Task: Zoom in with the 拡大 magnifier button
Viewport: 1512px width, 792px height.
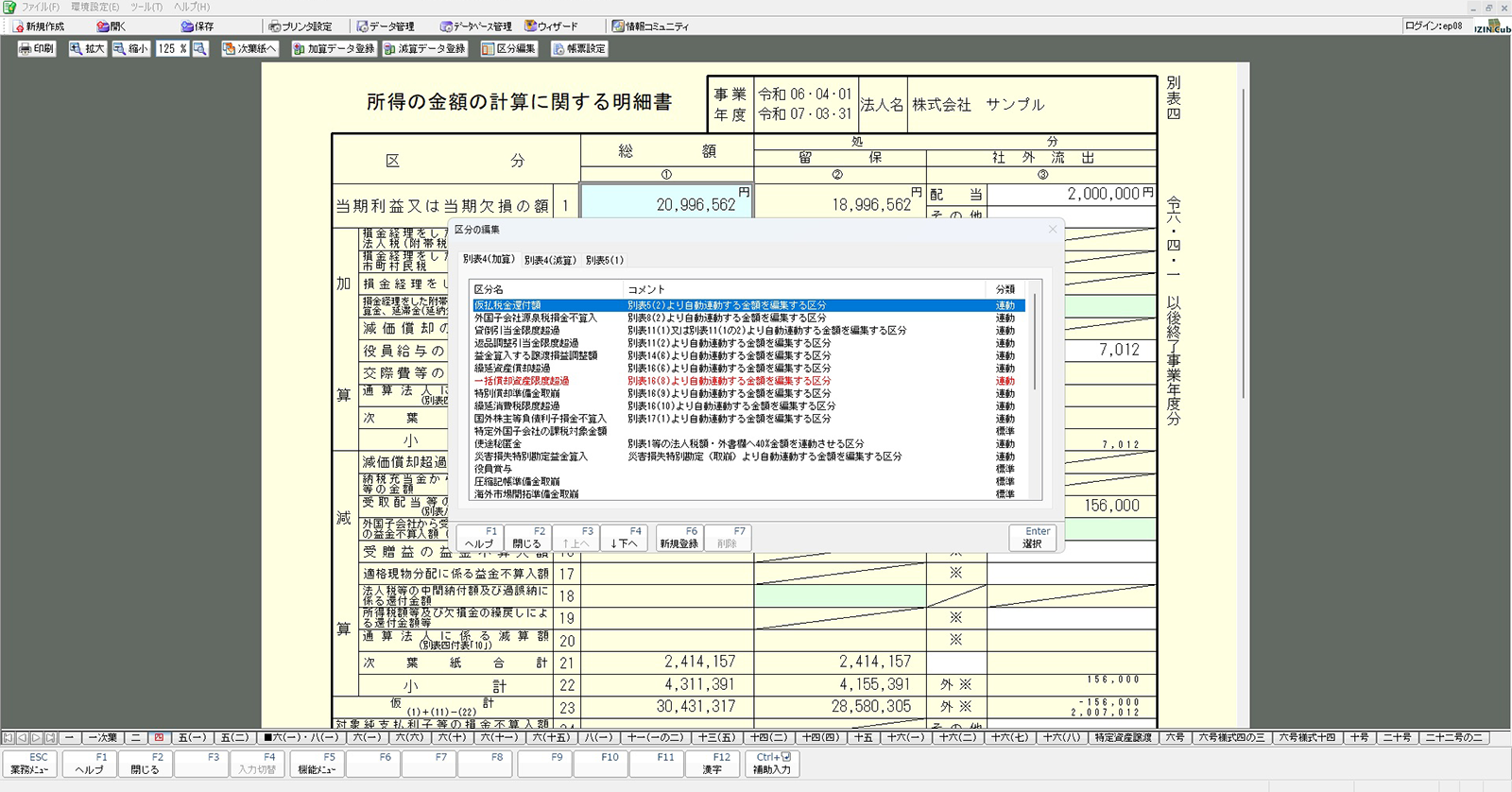Action: (x=87, y=48)
